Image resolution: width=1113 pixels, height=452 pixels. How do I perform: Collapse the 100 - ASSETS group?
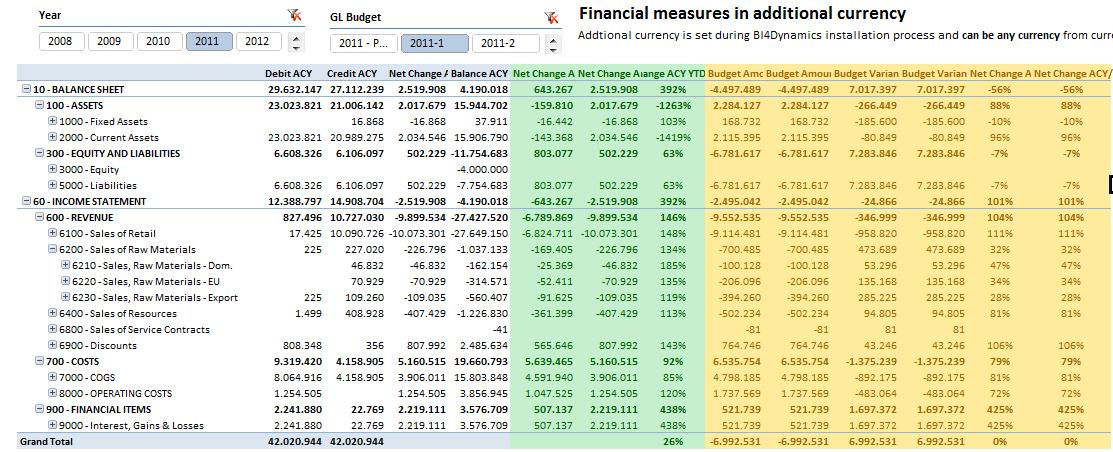click(x=40, y=105)
